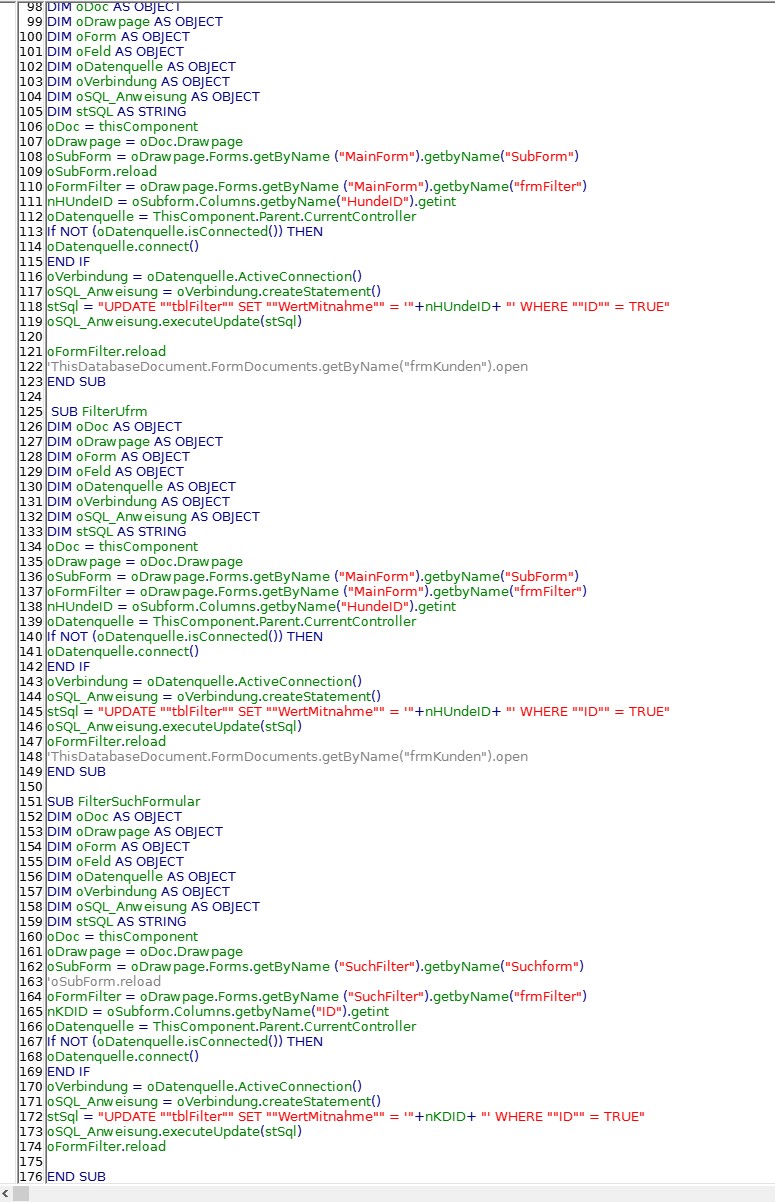Click line 168 oDatenquelle.connect() call

[x=123, y=1057]
